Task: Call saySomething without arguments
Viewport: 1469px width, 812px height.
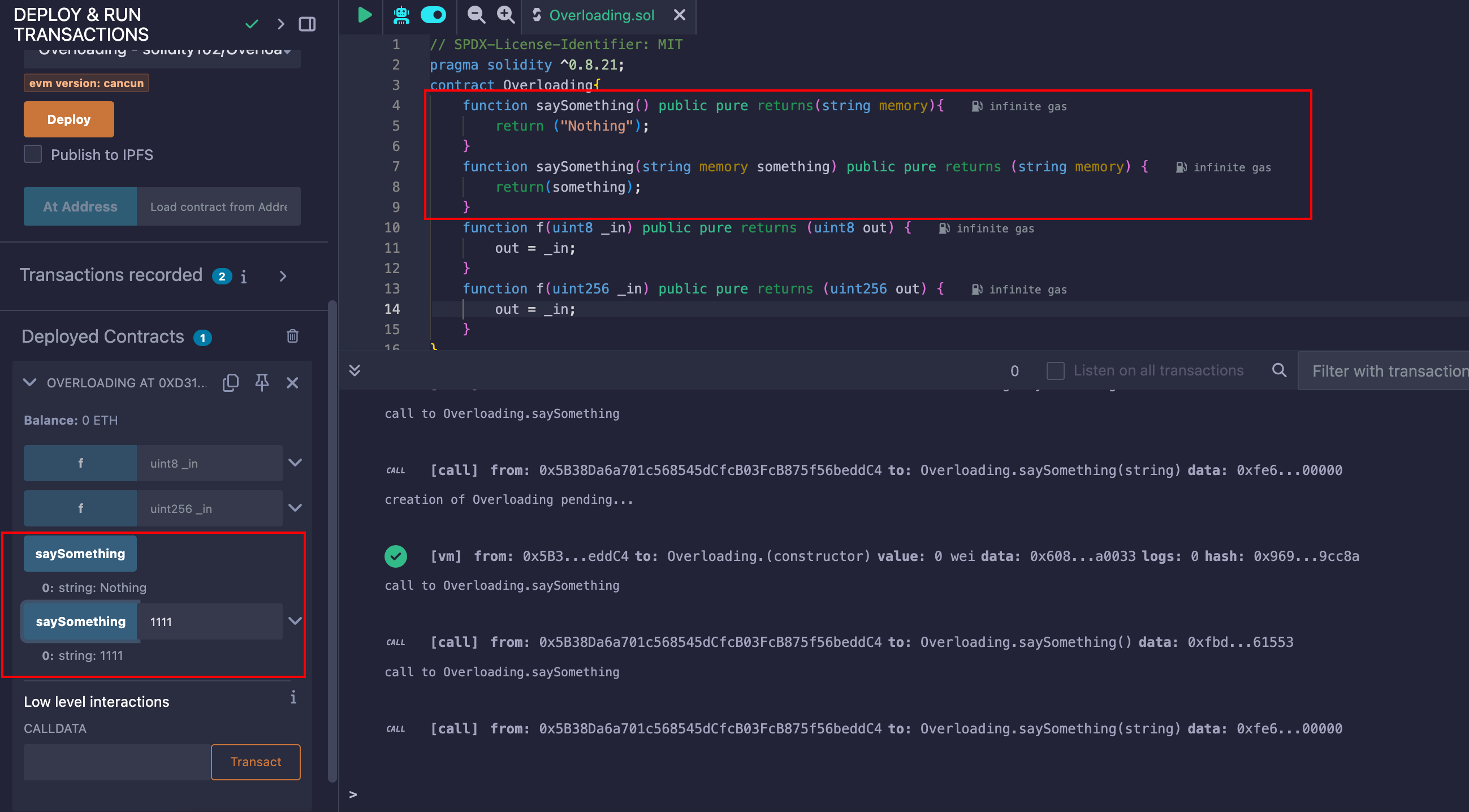Action: [80, 553]
